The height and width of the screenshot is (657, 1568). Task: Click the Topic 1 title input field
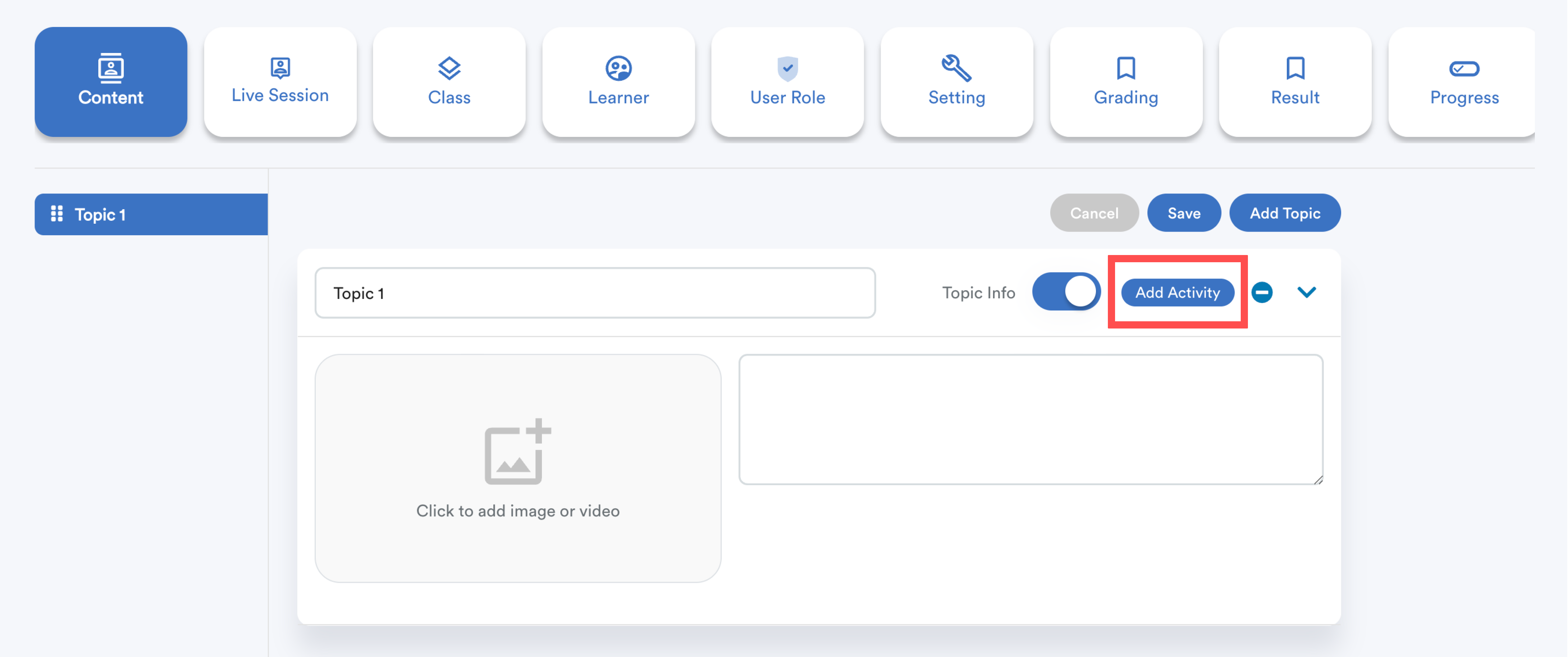point(595,293)
